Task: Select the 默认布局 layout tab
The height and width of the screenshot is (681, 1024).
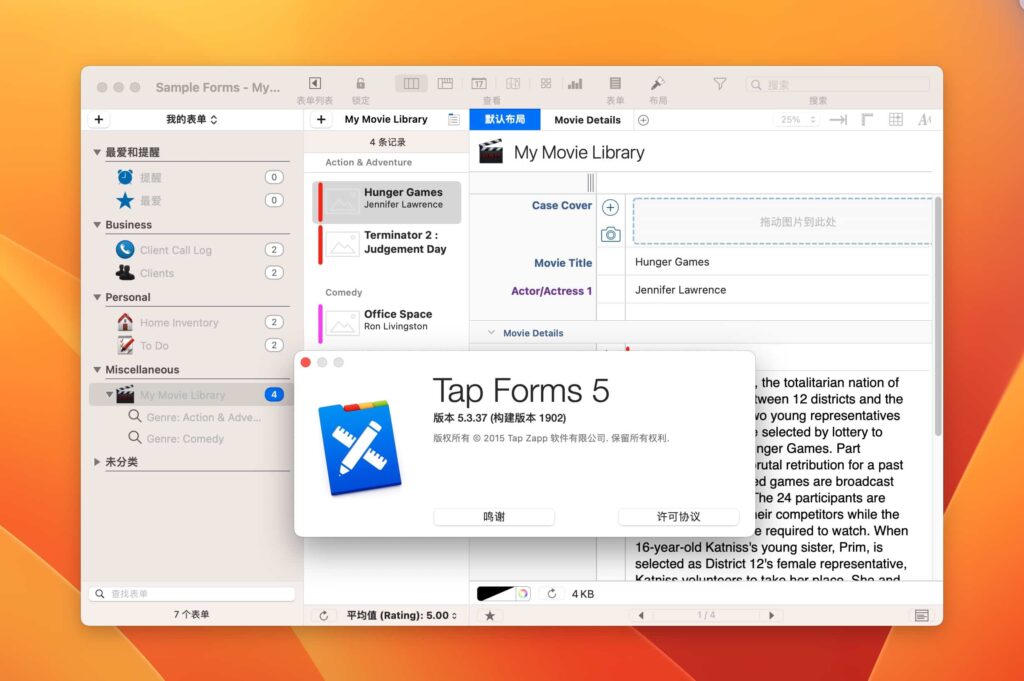Action: point(504,119)
